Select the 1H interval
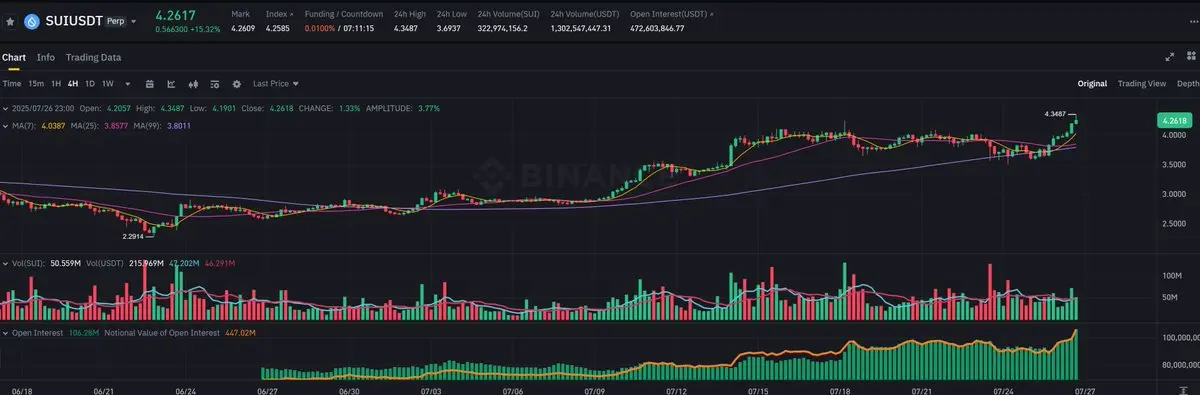Screen dimensions: 1200x395 [56, 84]
